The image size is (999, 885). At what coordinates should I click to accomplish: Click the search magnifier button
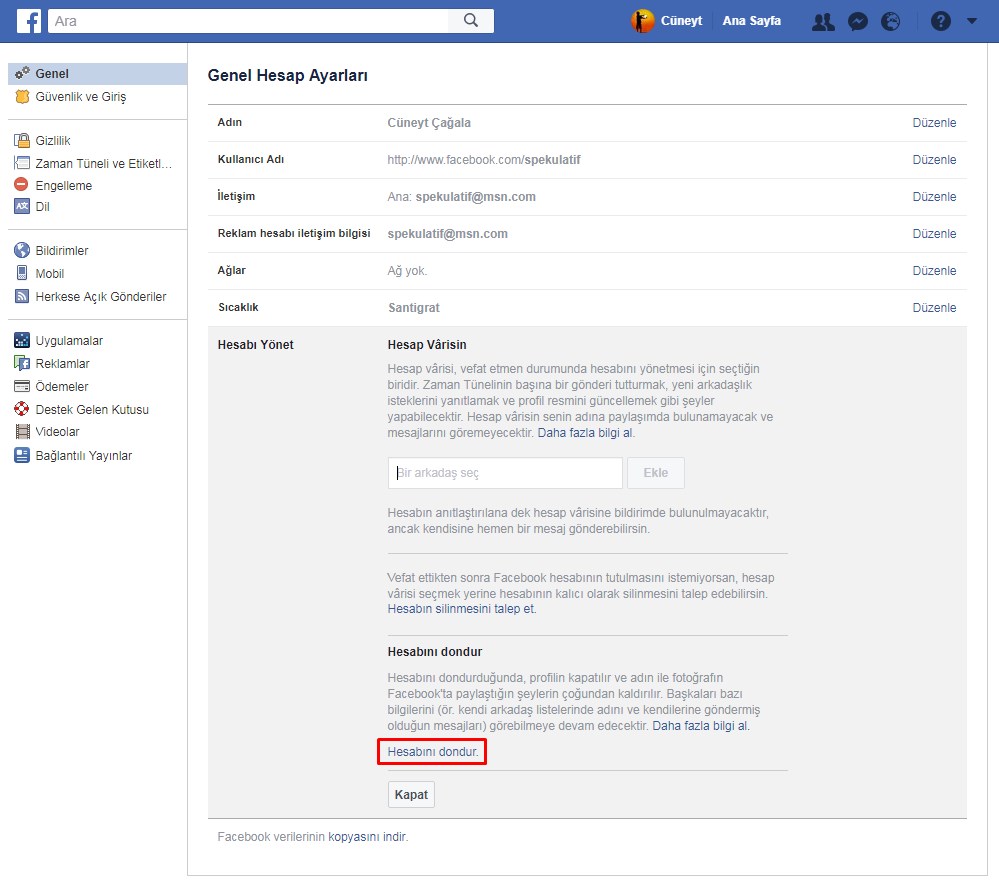(471, 20)
